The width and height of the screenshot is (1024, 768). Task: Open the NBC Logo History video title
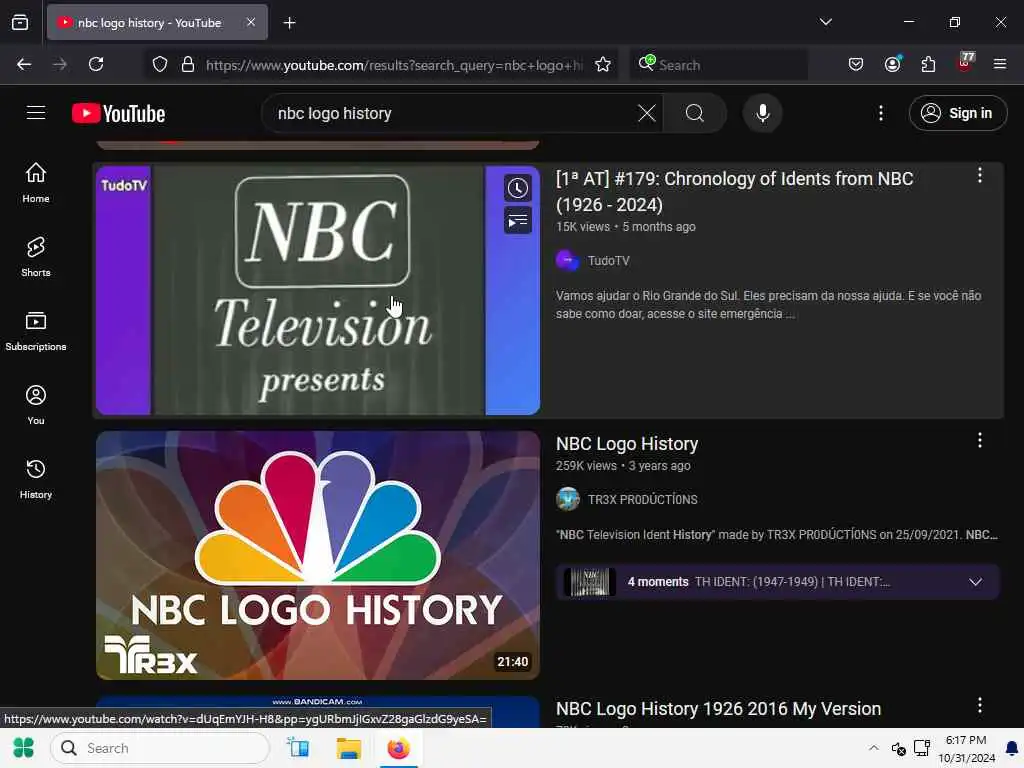[x=627, y=444]
